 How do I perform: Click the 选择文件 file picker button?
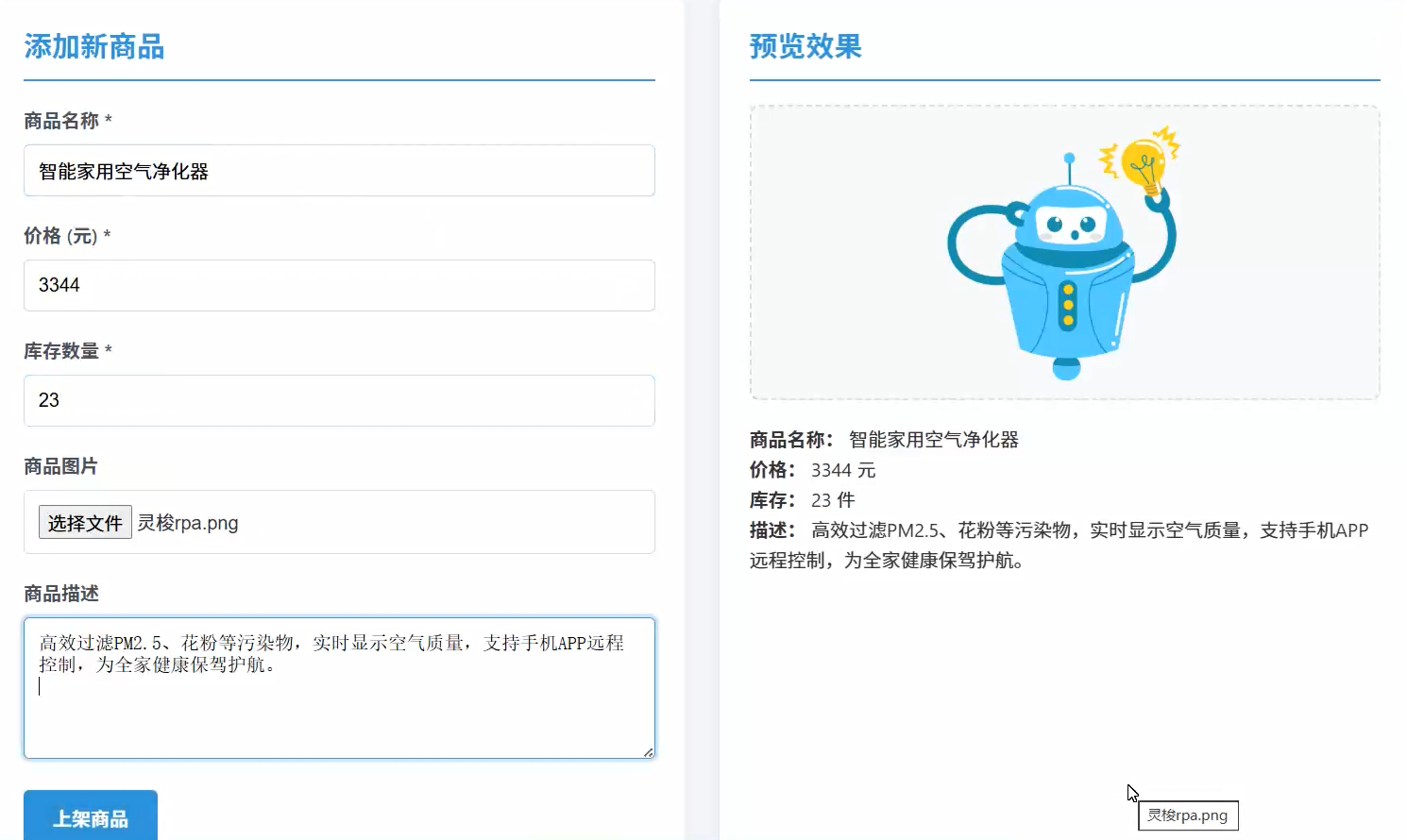84,522
